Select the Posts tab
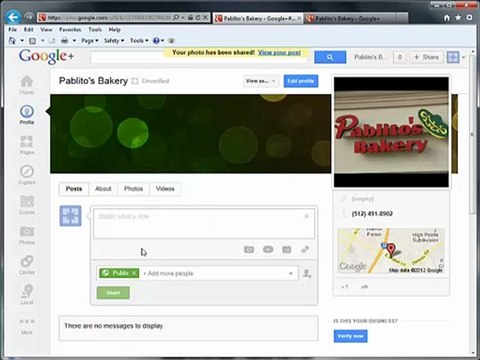The width and height of the screenshot is (480, 360). pos(74,189)
